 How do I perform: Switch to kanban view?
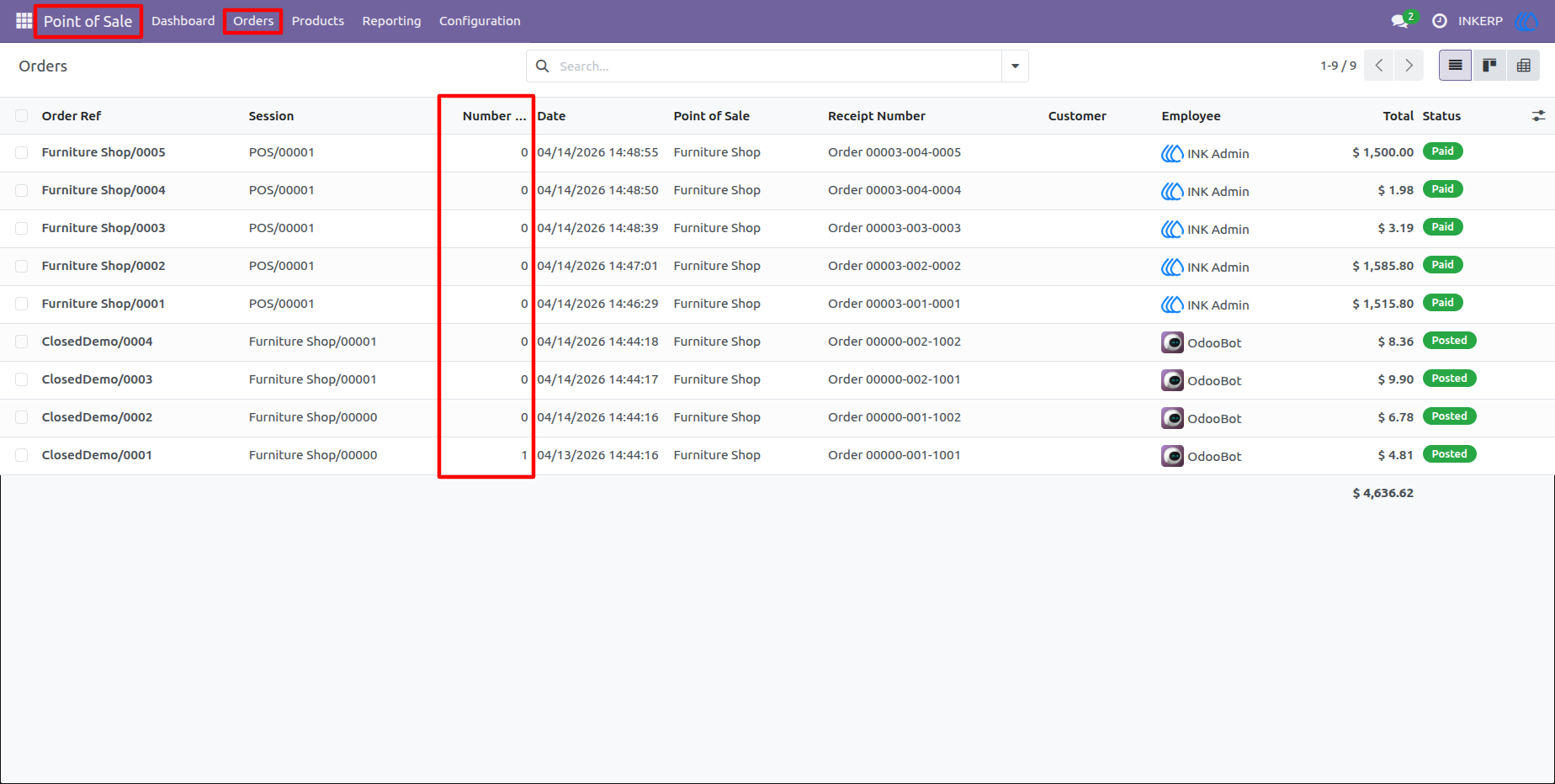coord(1489,66)
